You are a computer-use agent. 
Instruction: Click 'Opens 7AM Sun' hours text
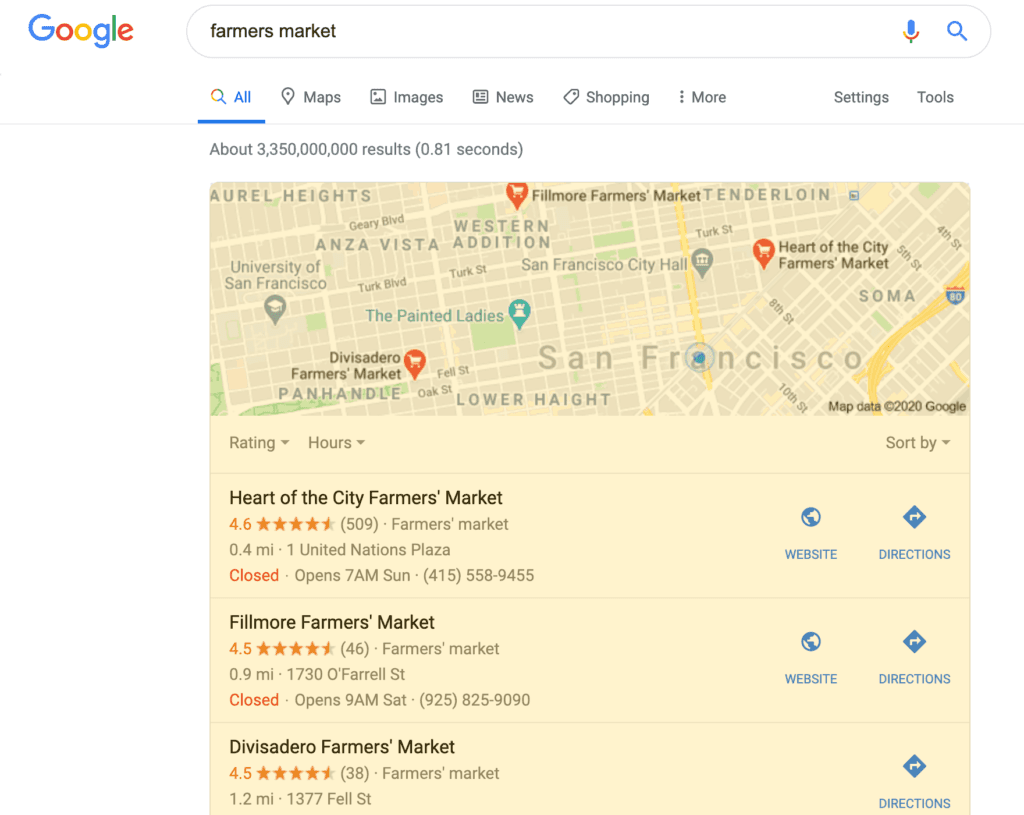352,575
